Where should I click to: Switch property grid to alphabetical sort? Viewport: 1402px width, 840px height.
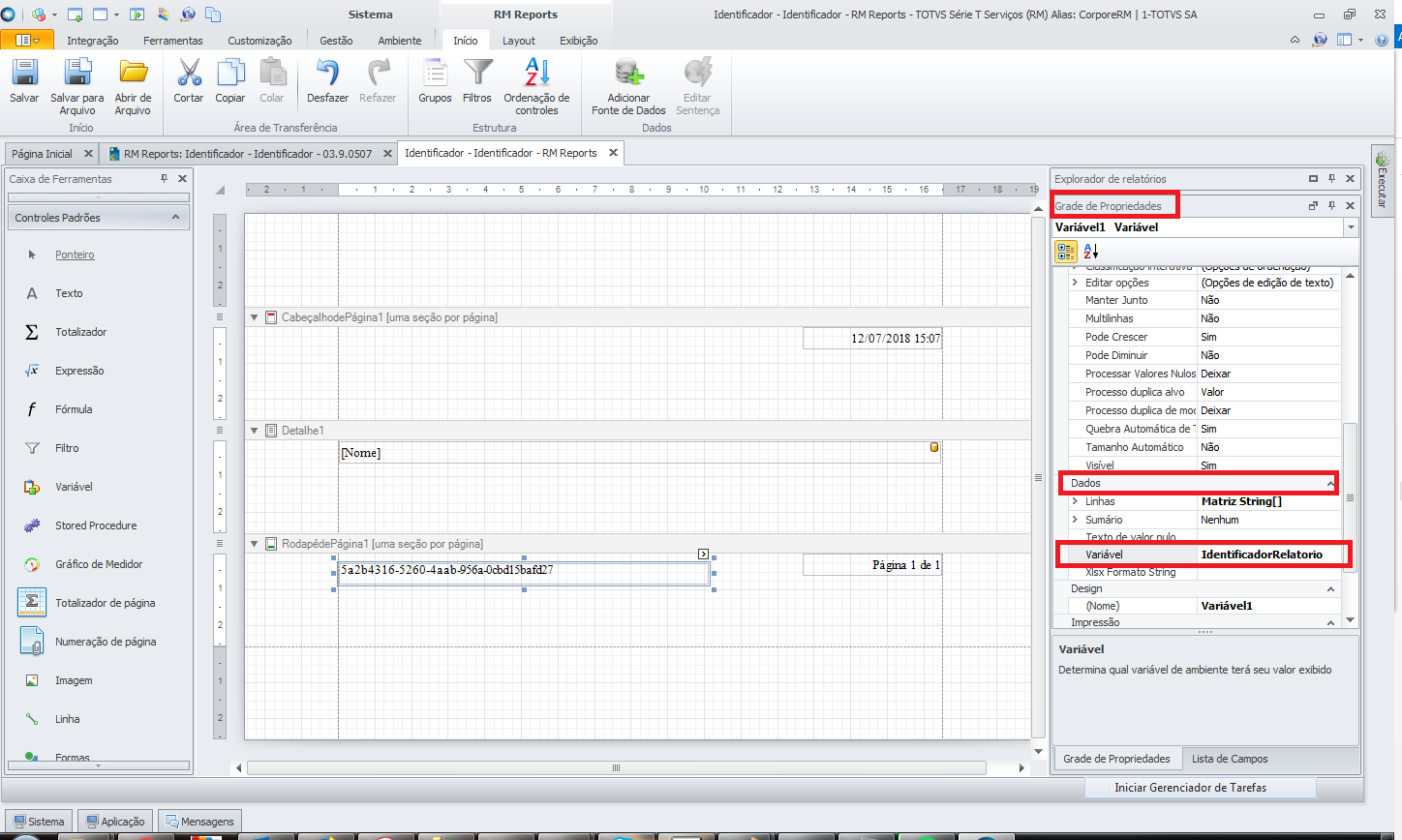pos(1091,252)
